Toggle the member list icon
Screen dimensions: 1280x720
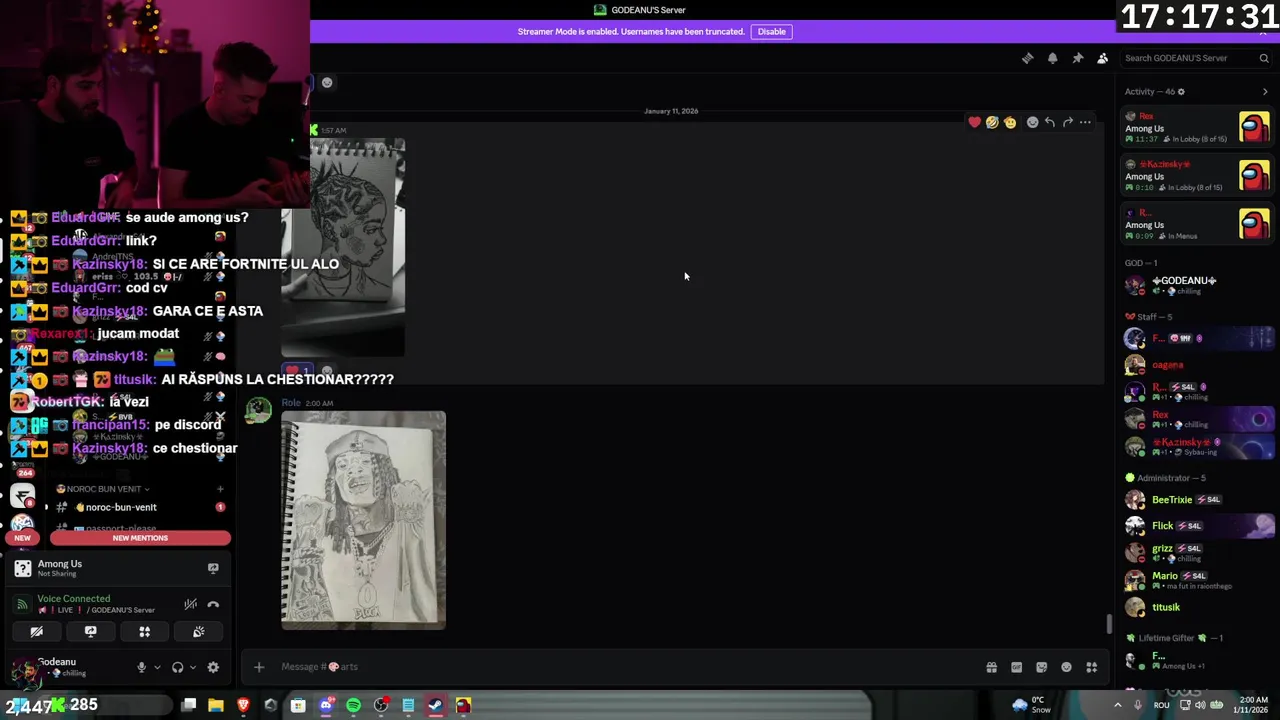point(1102,58)
